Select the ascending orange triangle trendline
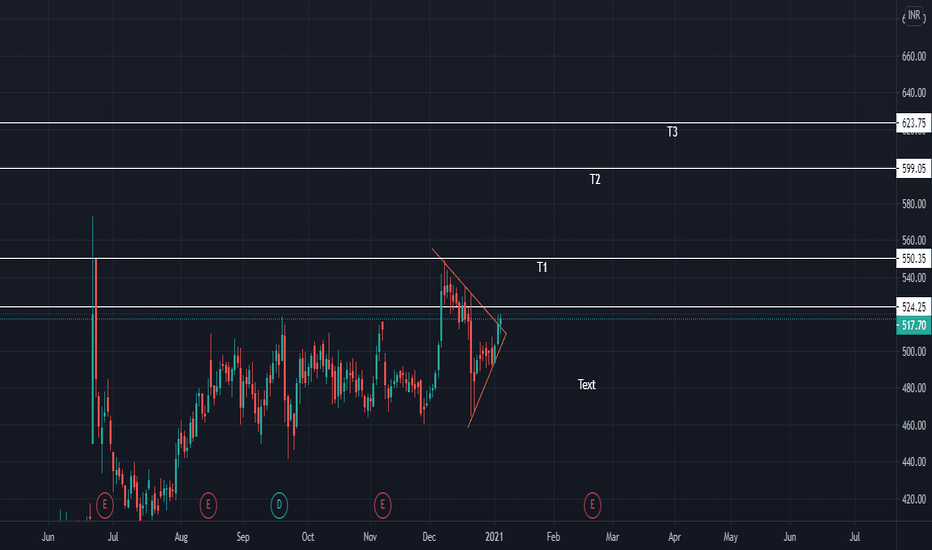 (x=487, y=381)
